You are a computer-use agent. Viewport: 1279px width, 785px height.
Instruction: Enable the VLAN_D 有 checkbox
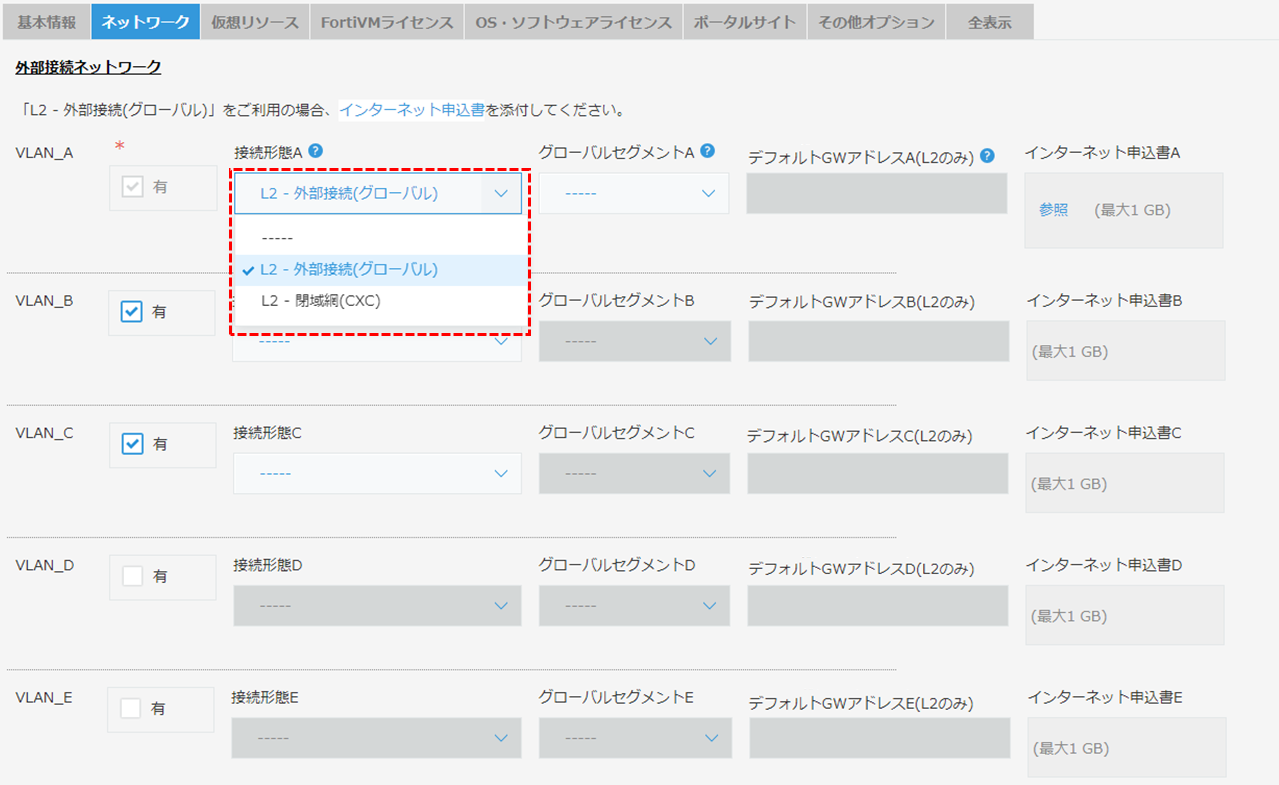(132, 577)
